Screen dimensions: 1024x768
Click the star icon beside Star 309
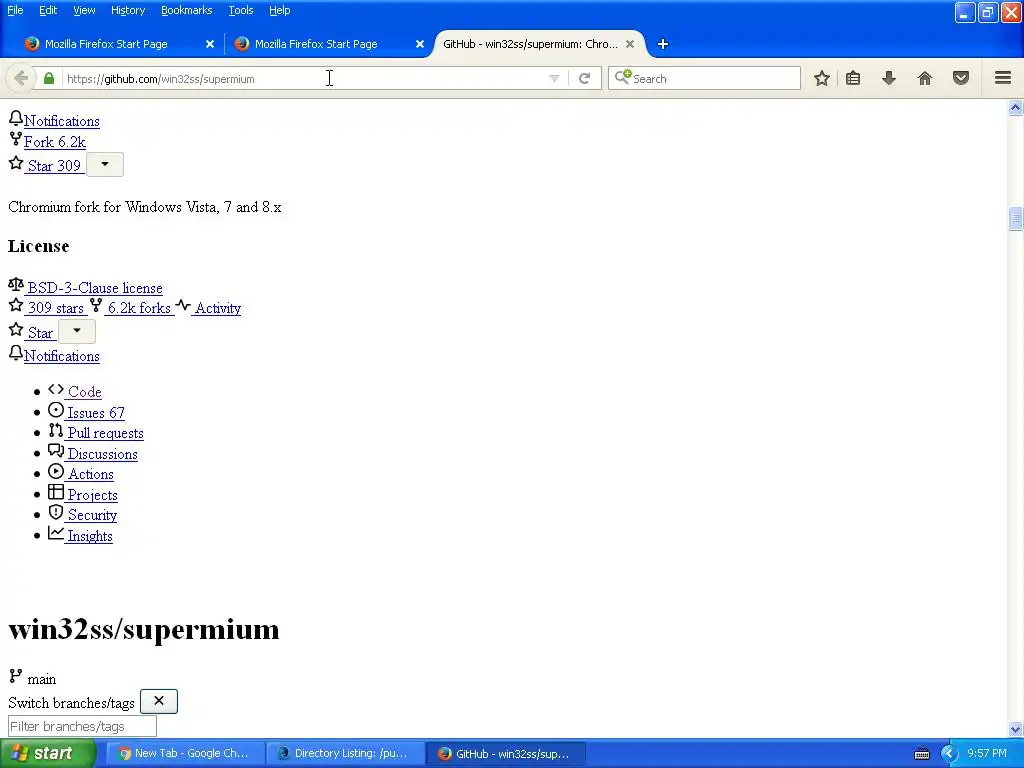(16, 163)
